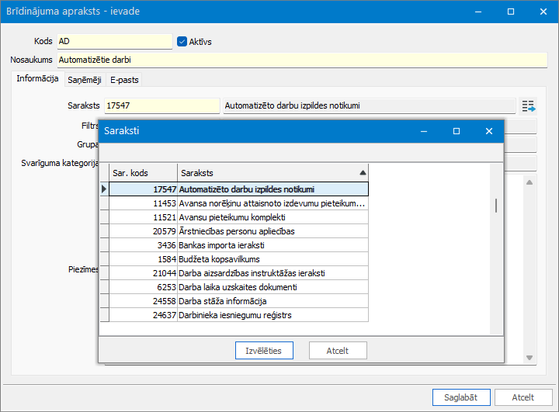Click in the Kods input field
This screenshot has height=412, width=559.
point(115,41)
